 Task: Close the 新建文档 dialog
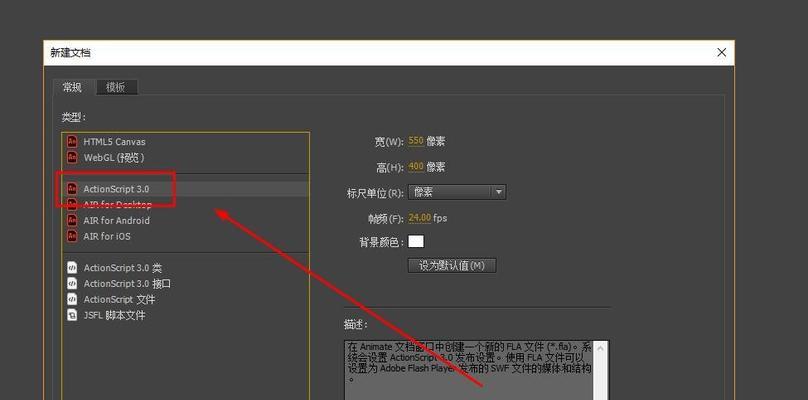point(721,53)
